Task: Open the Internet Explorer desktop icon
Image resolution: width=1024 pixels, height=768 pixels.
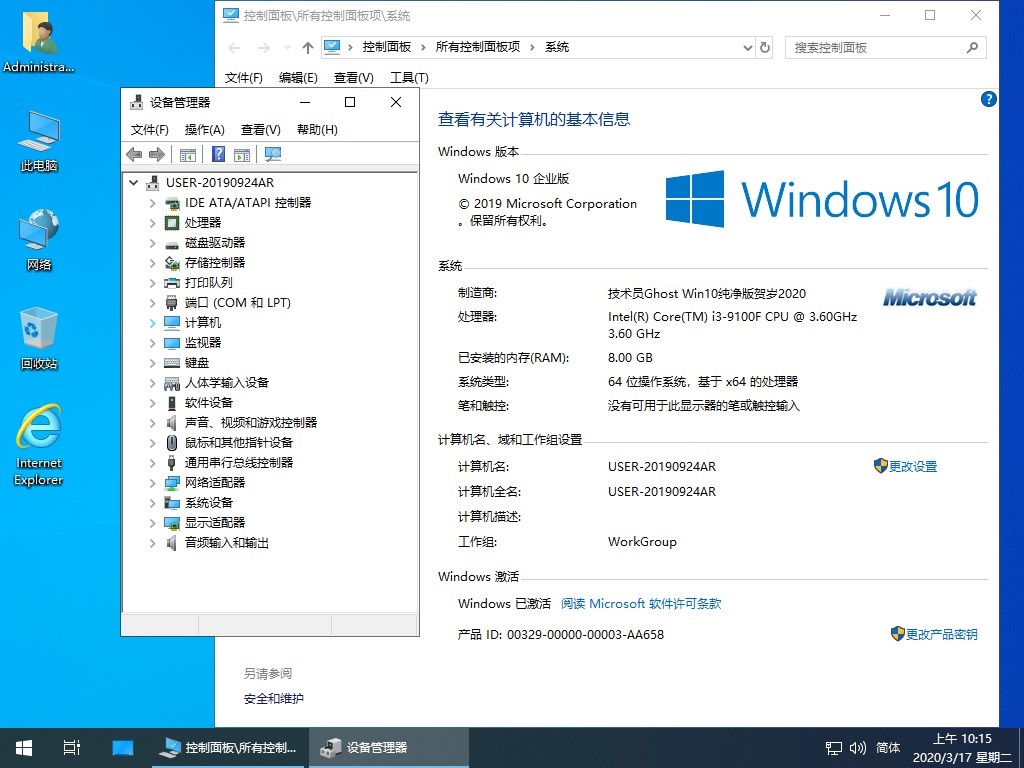Action: 39,445
